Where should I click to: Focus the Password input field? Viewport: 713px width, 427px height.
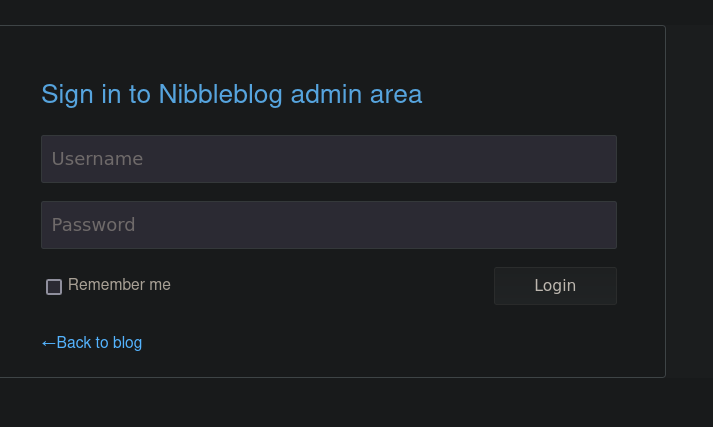point(329,225)
